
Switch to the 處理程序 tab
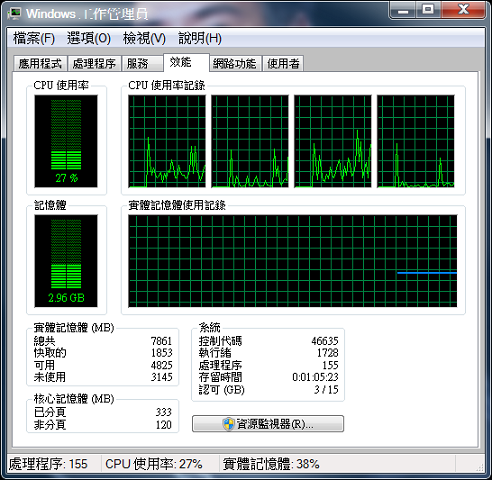click(94, 63)
